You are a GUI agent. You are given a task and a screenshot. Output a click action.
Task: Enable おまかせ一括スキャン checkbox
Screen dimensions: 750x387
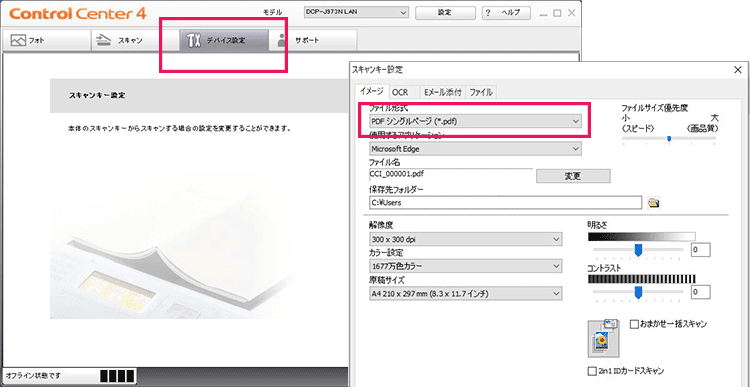coord(634,324)
